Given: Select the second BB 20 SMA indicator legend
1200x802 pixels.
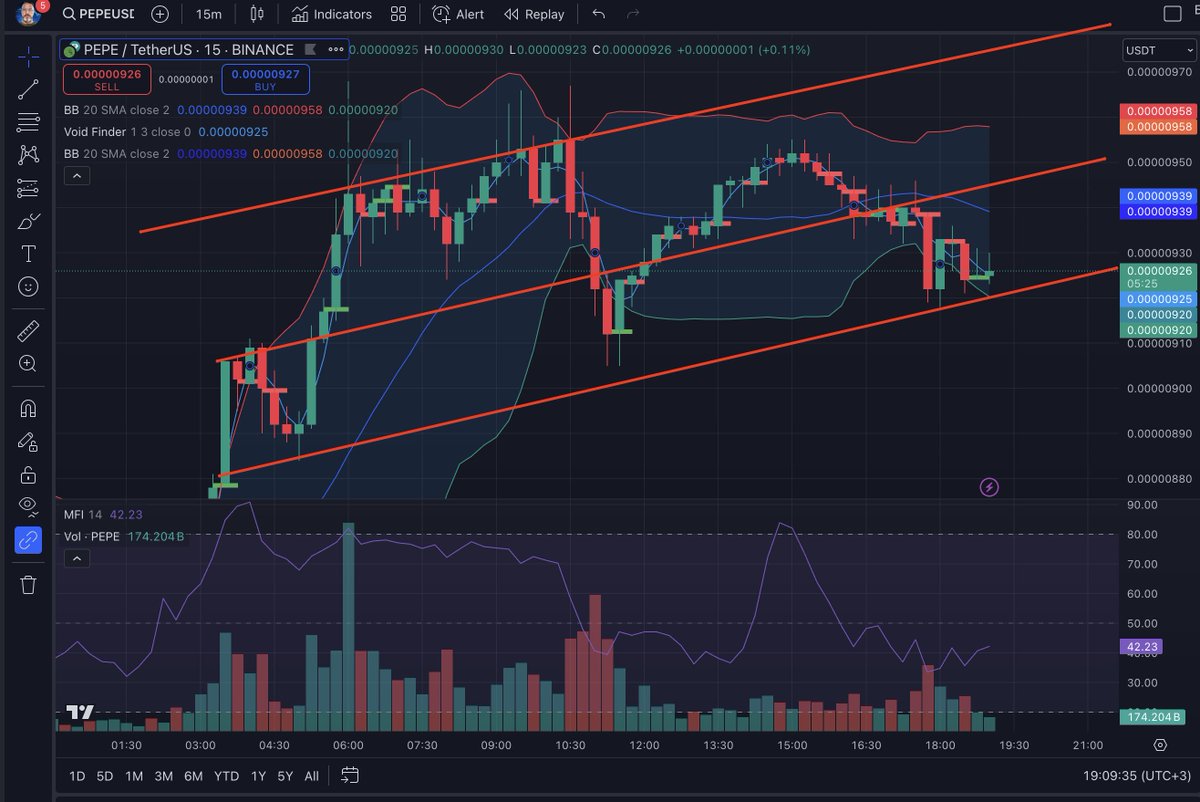Looking at the screenshot, I should [x=116, y=154].
